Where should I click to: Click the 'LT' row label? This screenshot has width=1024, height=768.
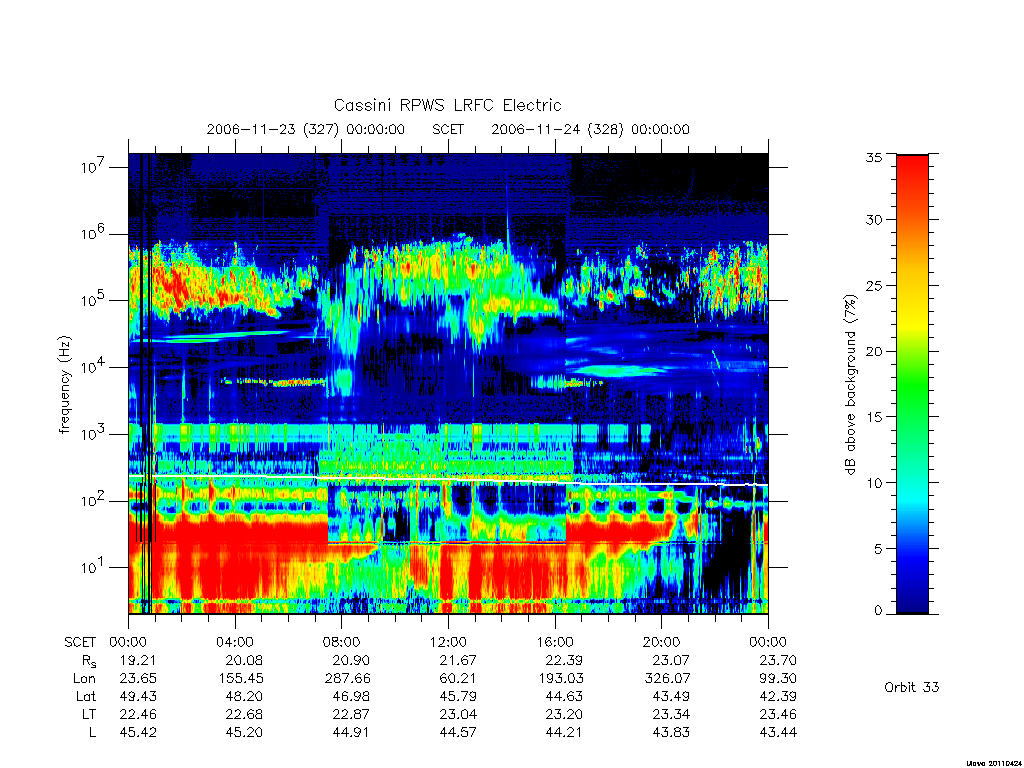click(x=89, y=714)
